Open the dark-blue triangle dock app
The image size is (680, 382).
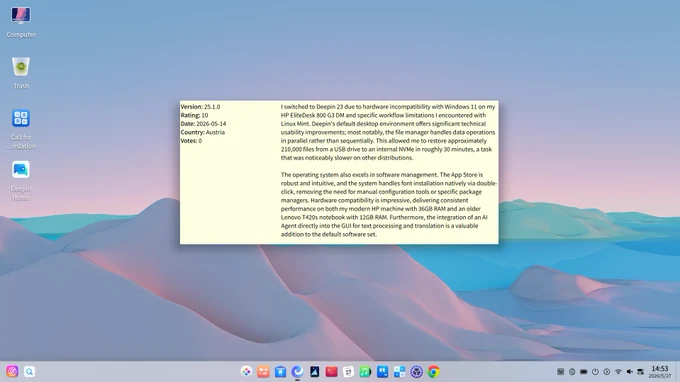[x=314, y=372]
